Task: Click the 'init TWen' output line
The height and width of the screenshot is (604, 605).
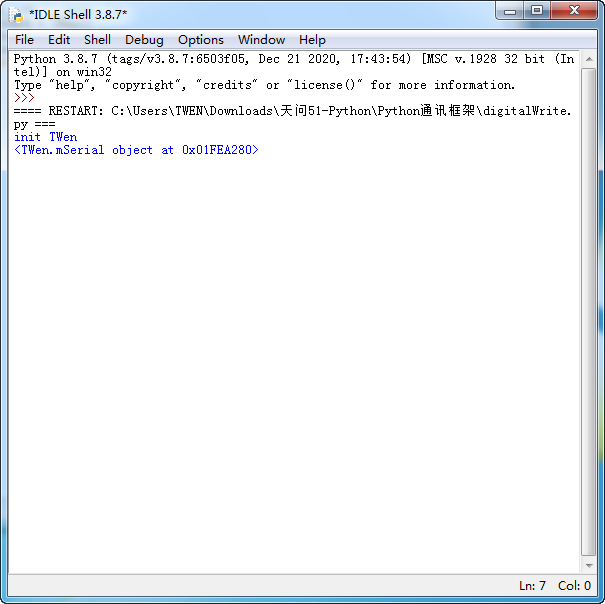Action: (x=46, y=137)
